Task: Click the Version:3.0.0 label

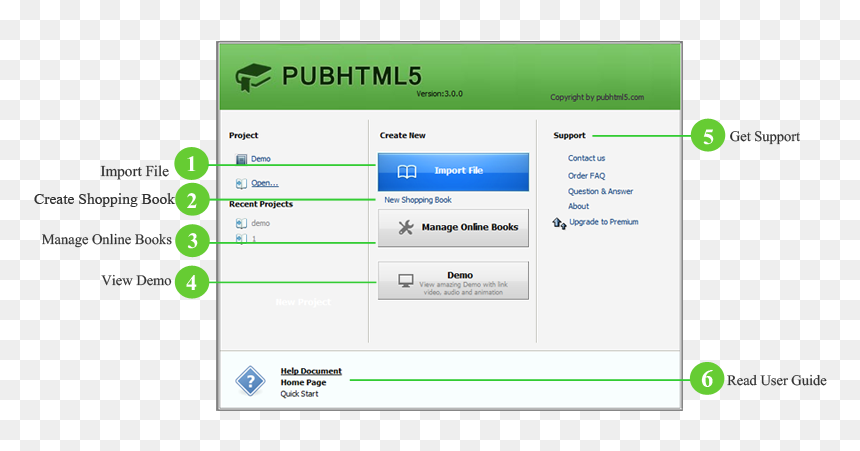Action: pyautogui.click(x=439, y=94)
